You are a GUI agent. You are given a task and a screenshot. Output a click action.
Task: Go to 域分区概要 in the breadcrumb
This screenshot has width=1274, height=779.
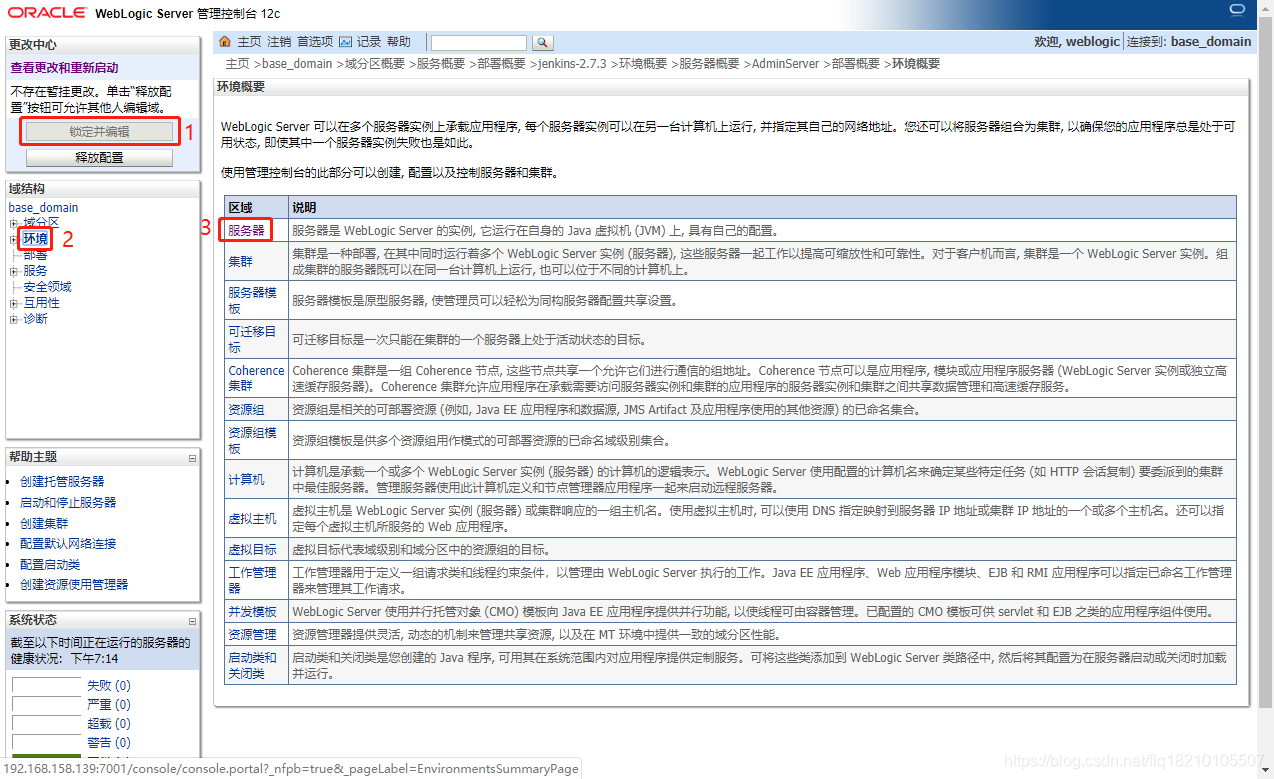(375, 64)
